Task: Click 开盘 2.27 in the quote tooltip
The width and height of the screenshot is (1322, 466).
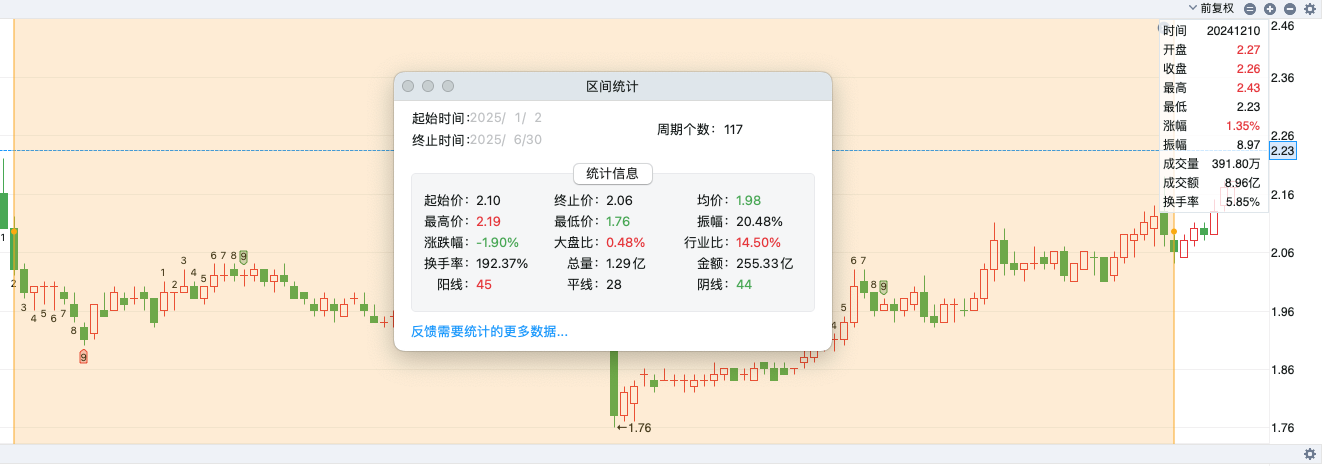Action: pos(1213,49)
